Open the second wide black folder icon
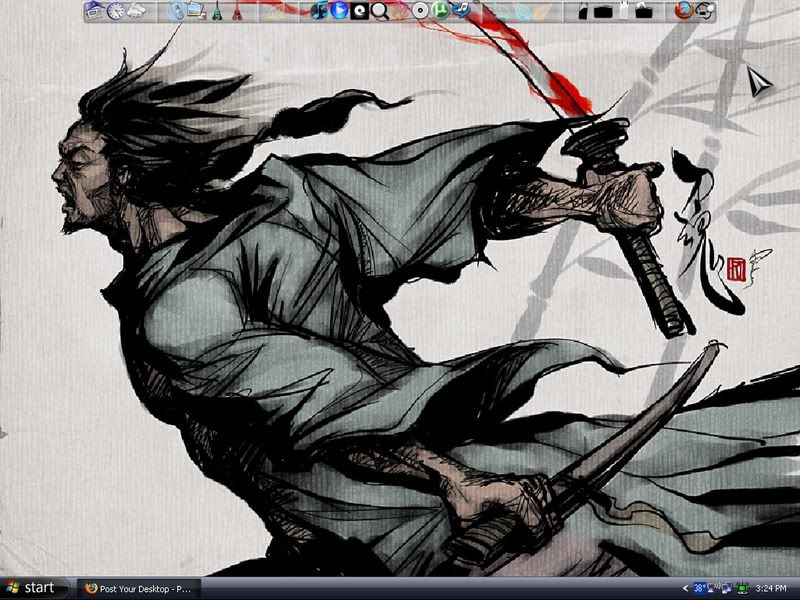The width and height of the screenshot is (800, 600). (603, 12)
